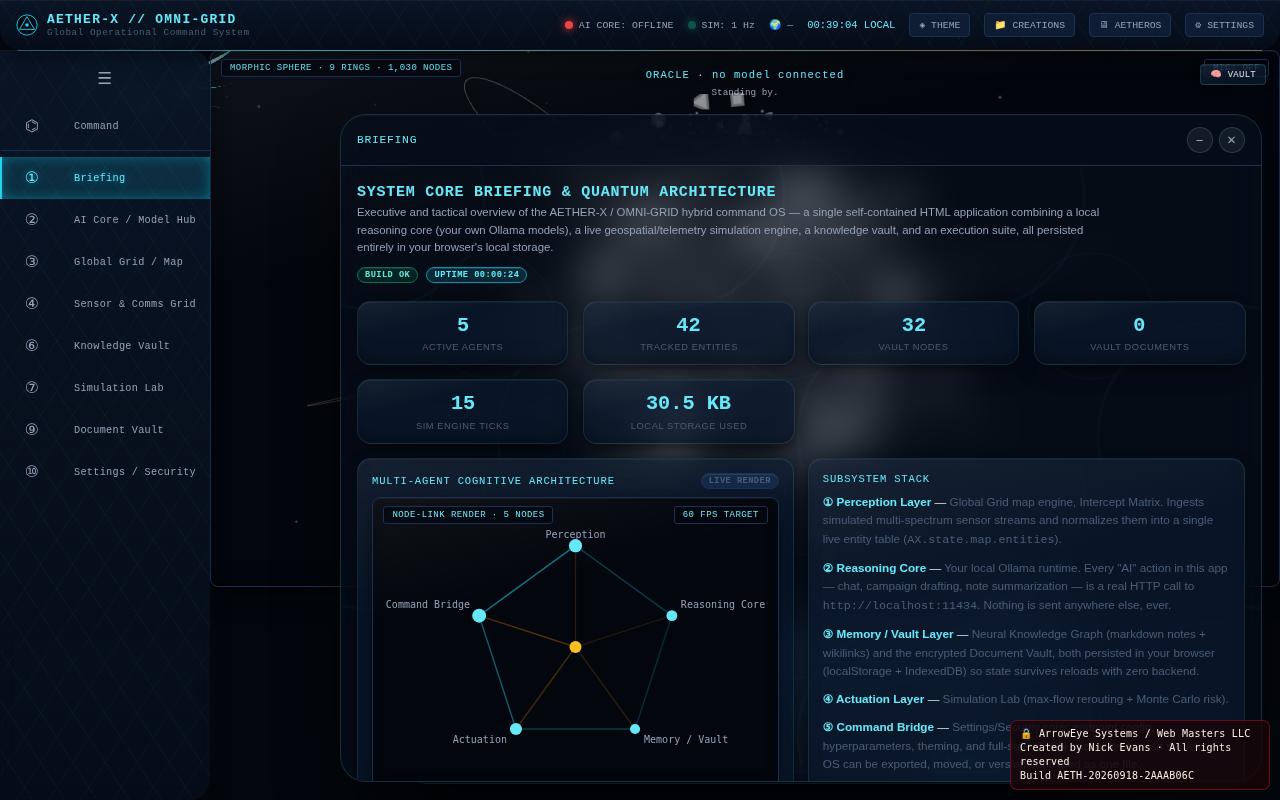Click the circled 10 Settings / Security icon
1280x800 pixels.
point(32,472)
